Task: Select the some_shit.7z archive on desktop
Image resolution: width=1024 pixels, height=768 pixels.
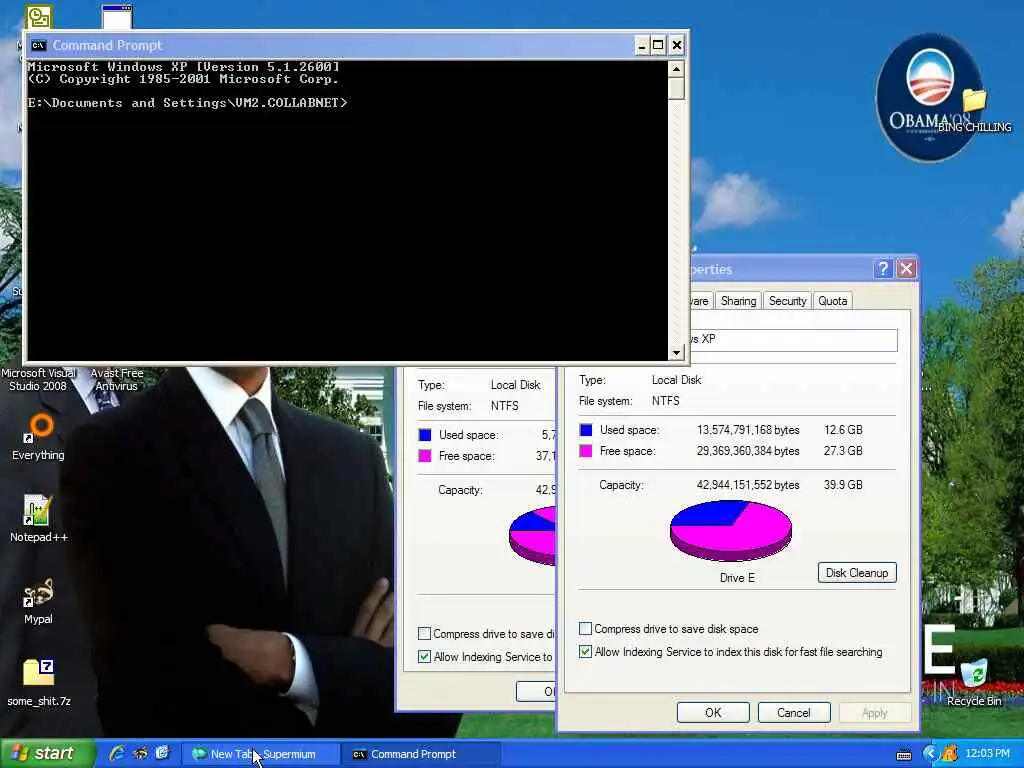Action: 39,683
